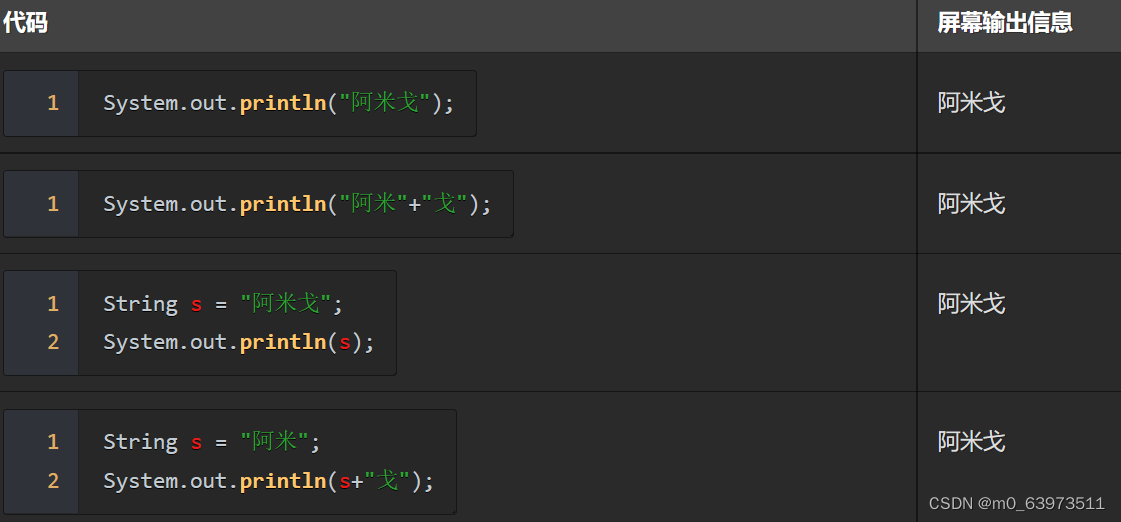Click the code line String s = "阿米";

coord(212,442)
